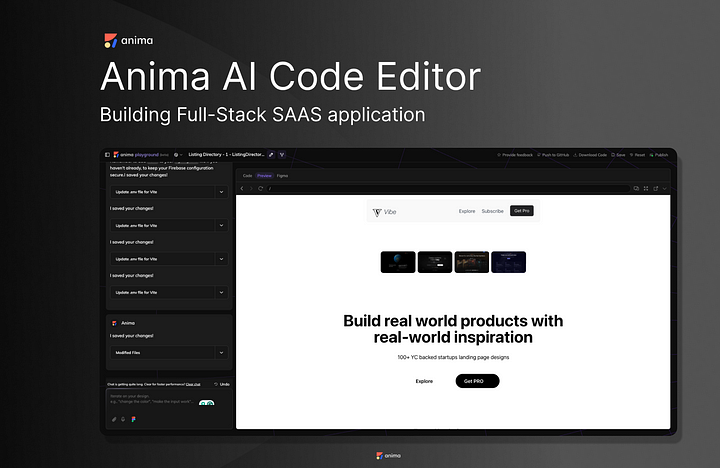The height and width of the screenshot is (468, 720).
Task: Click the preview URL address field
Action: click(x=448, y=188)
